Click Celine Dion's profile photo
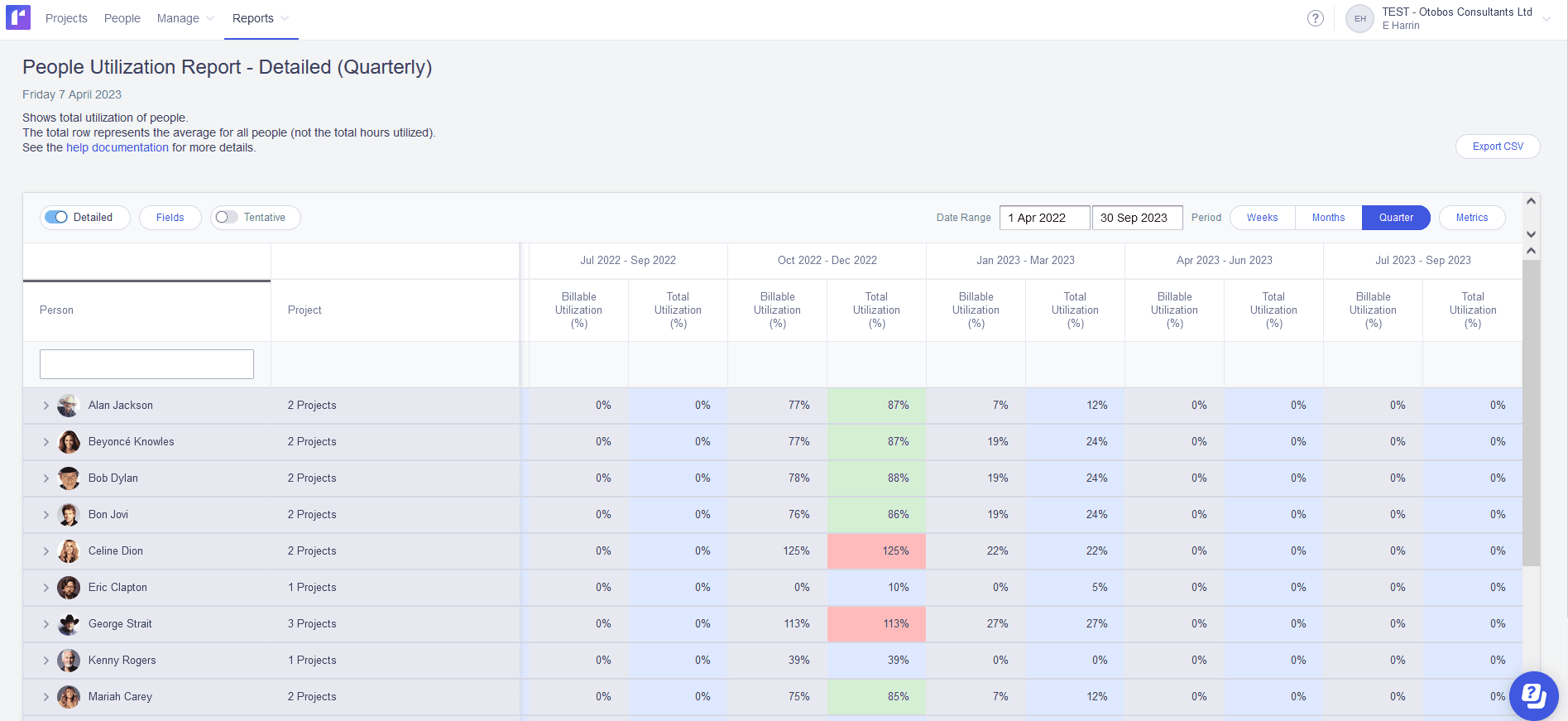1568x721 pixels. (x=69, y=551)
